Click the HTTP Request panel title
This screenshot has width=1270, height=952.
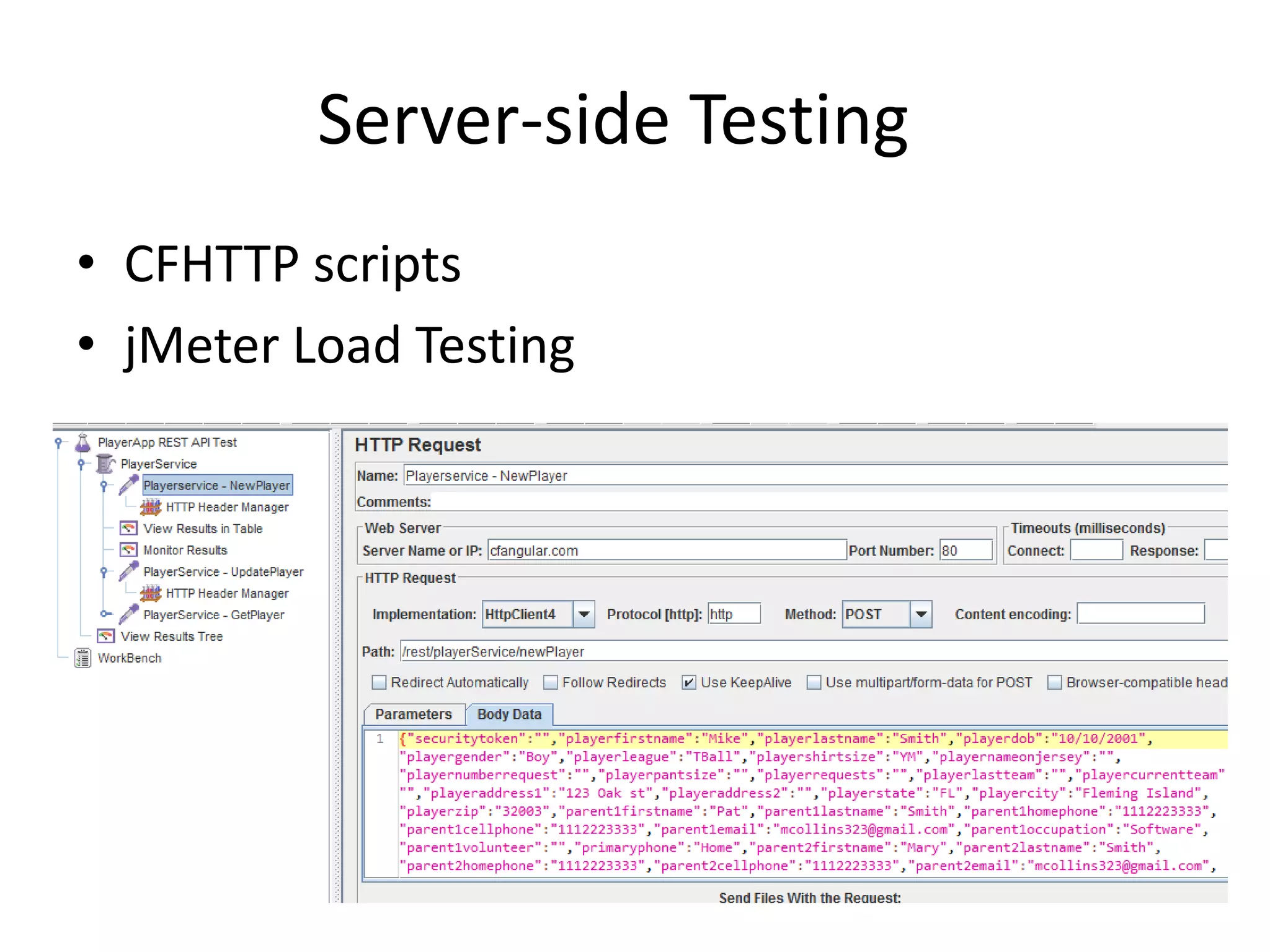[x=417, y=445]
